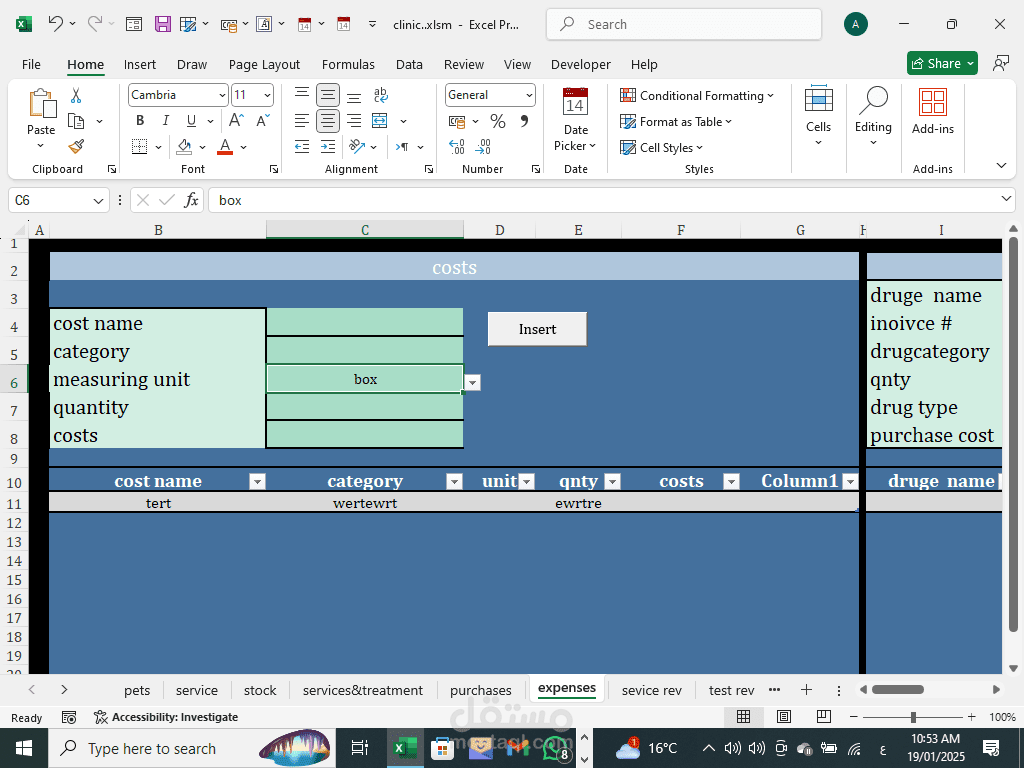Click the Decrease Indent icon
The image size is (1024, 768).
[302, 146]
